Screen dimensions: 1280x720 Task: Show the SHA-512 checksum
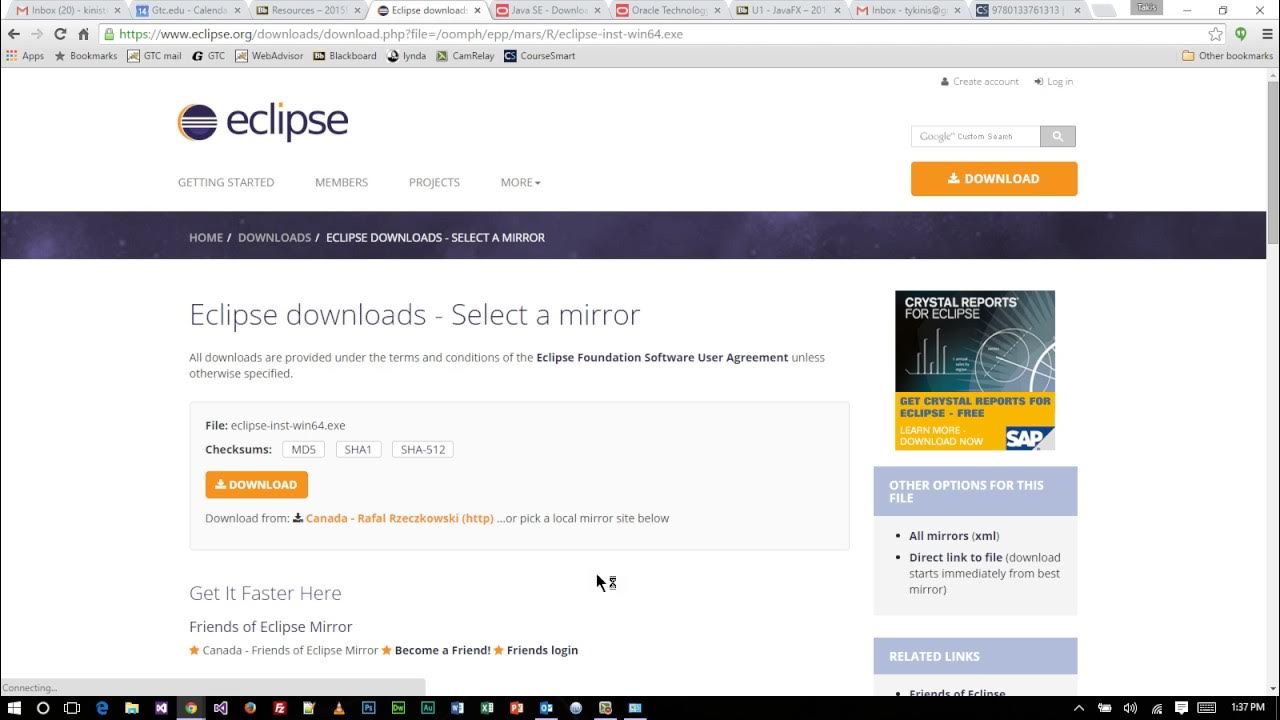423,450
